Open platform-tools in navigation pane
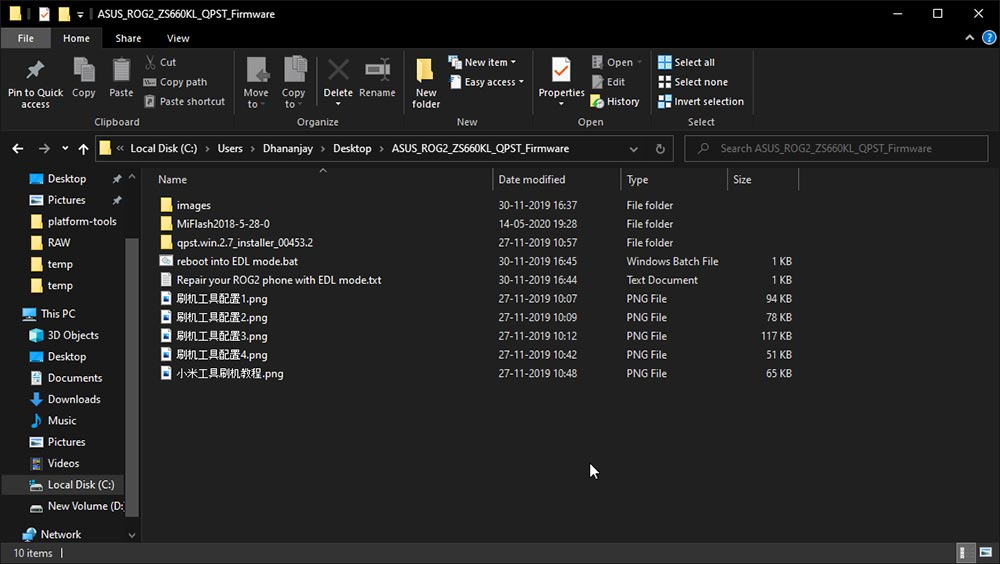This screenshot has width=1000, height=564. pyautogui.click(x=73, y=221)
